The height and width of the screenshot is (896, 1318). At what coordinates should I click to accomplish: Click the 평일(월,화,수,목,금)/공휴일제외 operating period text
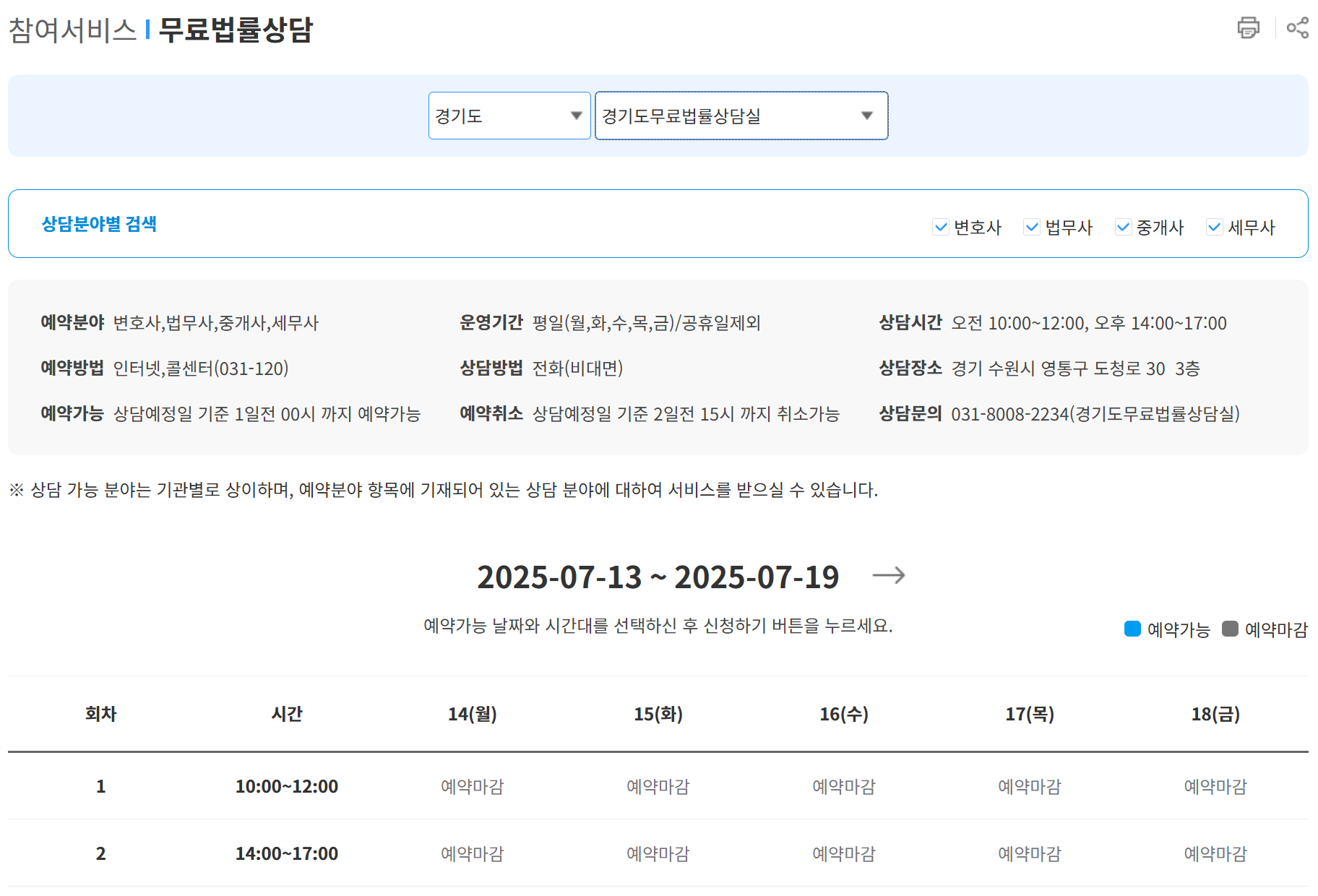[x=647, y=323]
